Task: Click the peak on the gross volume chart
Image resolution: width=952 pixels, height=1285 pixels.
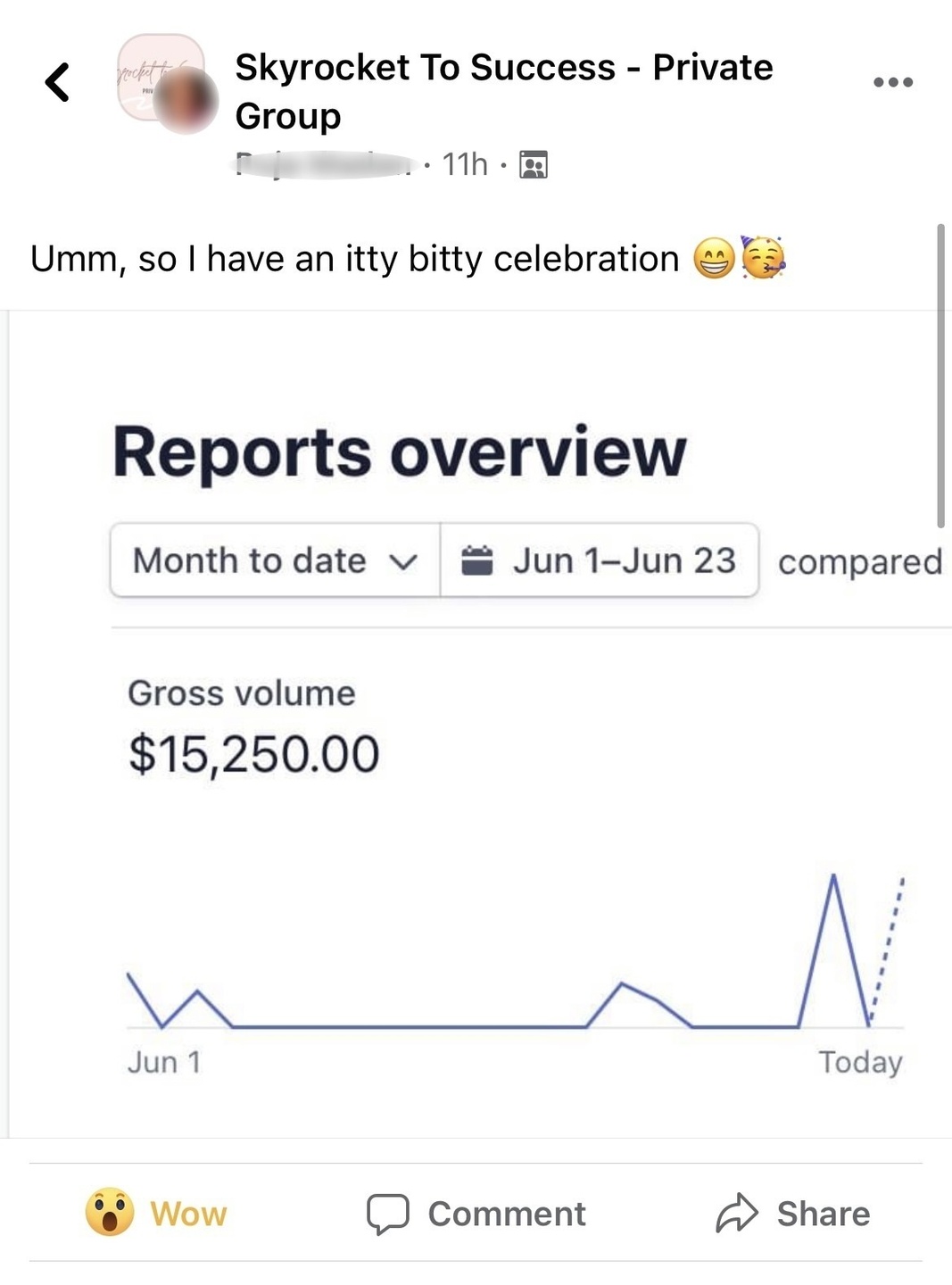Action: 833,877
